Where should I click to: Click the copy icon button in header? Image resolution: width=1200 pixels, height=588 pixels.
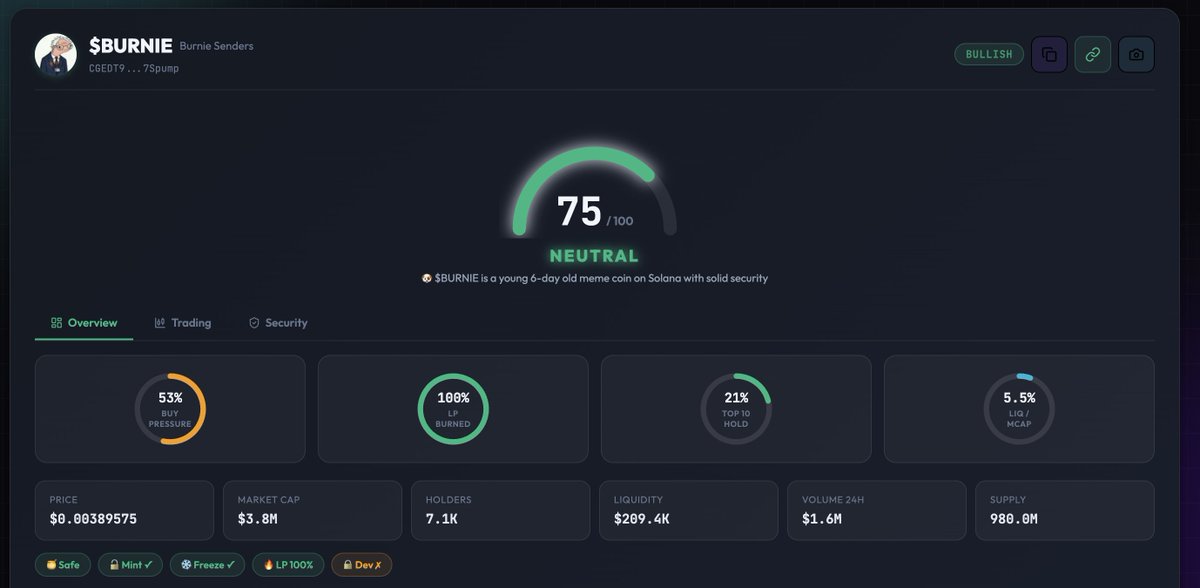1049,54
